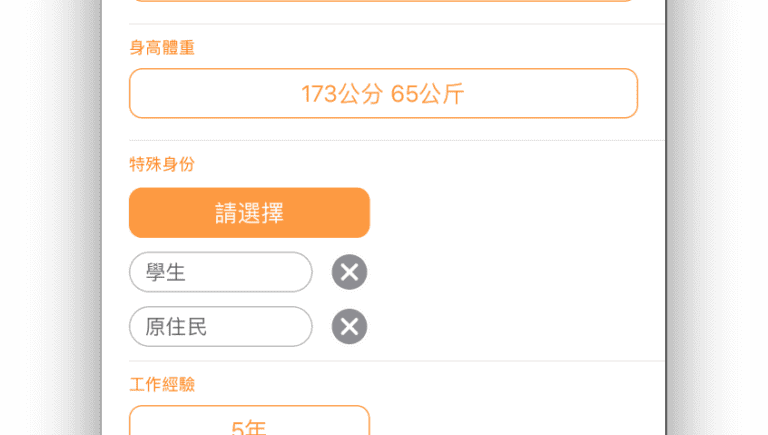Tap the 工作經驗 section label
Viewport: 768px width, 435px height.
tap(162, 384)
